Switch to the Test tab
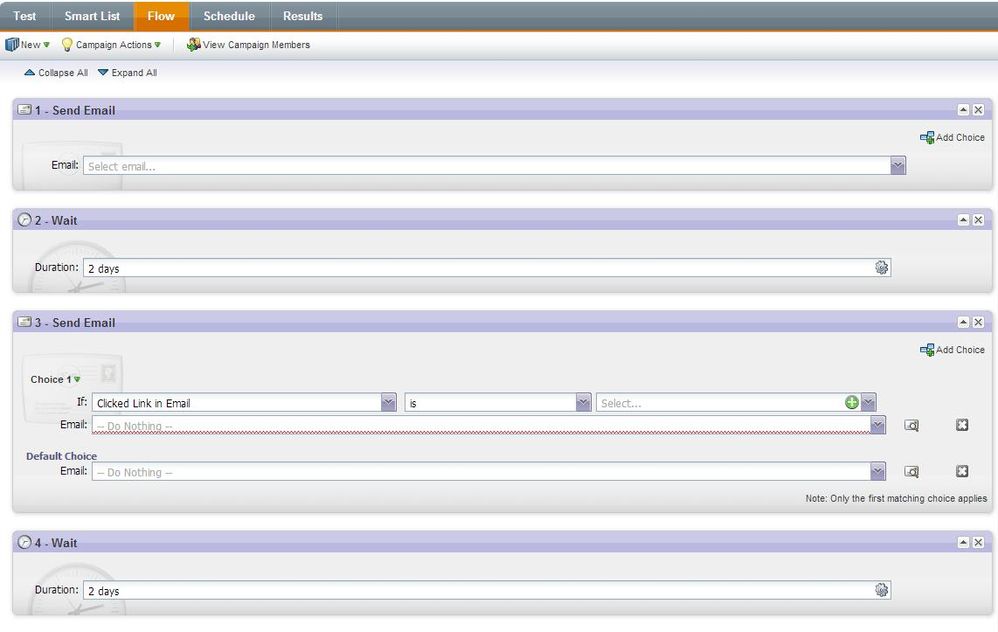The image size is (998, 632). [25, 16]
